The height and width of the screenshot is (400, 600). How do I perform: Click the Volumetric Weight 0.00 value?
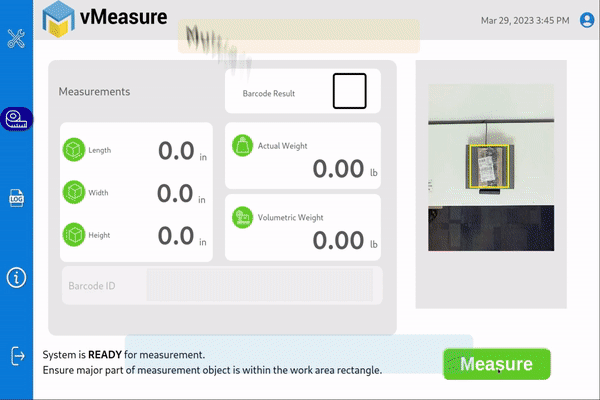click(338, 240)
